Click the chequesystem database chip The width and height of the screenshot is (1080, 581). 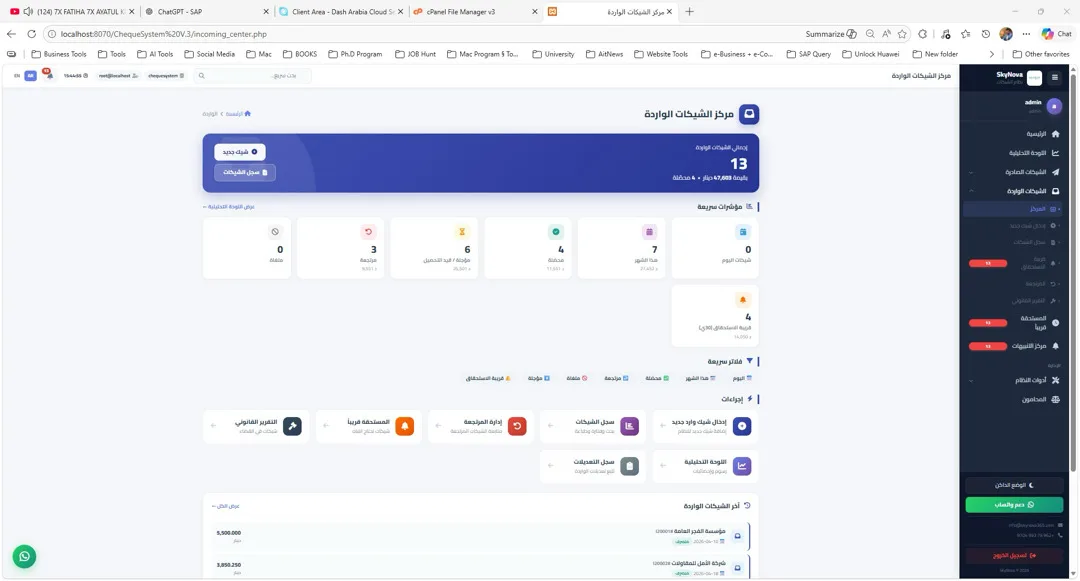166,76
